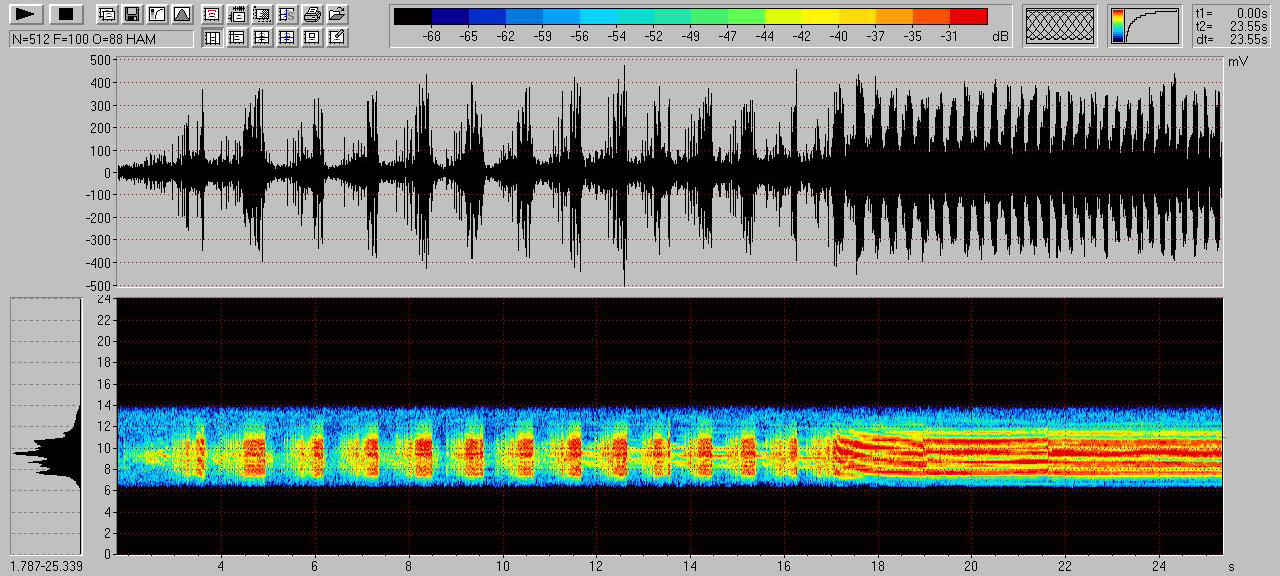Start playback with the play button
This screenshot has height=576, width=1280.
[27, 14]
